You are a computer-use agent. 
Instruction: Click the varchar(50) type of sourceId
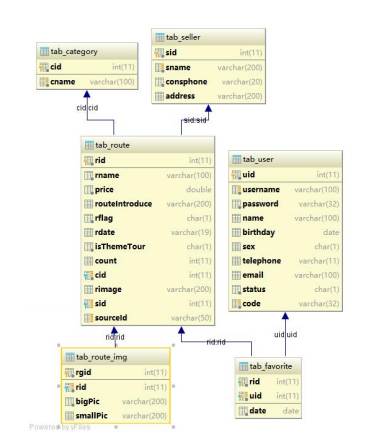tap(191, 318)
